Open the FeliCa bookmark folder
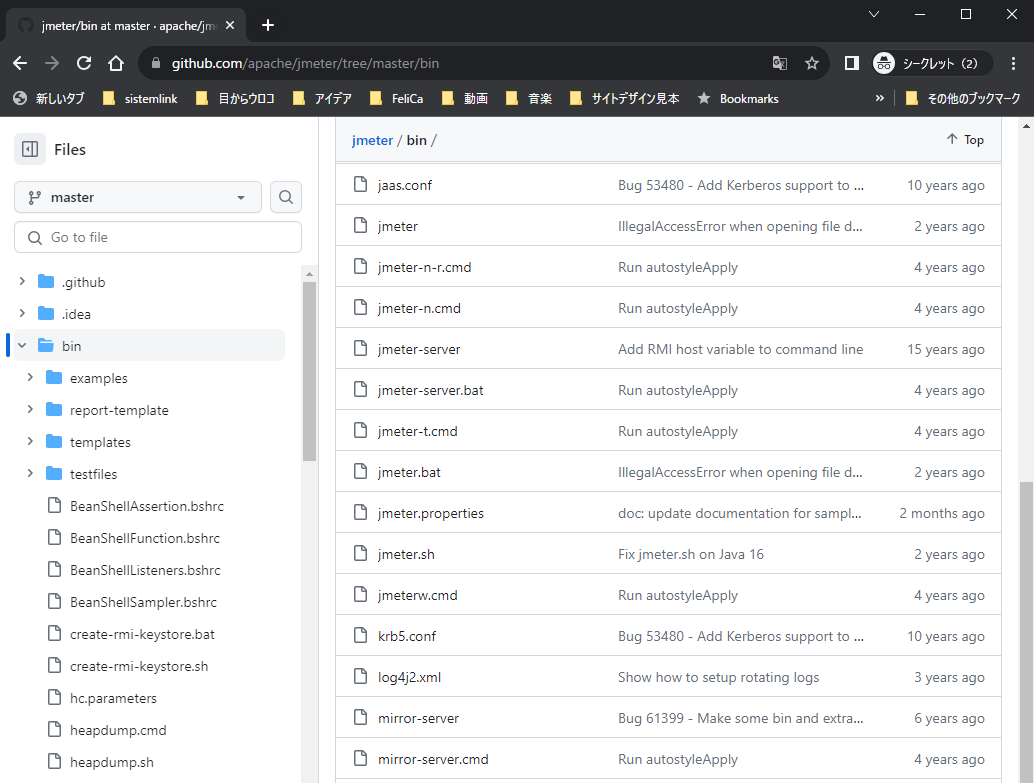 coord(396,98)
